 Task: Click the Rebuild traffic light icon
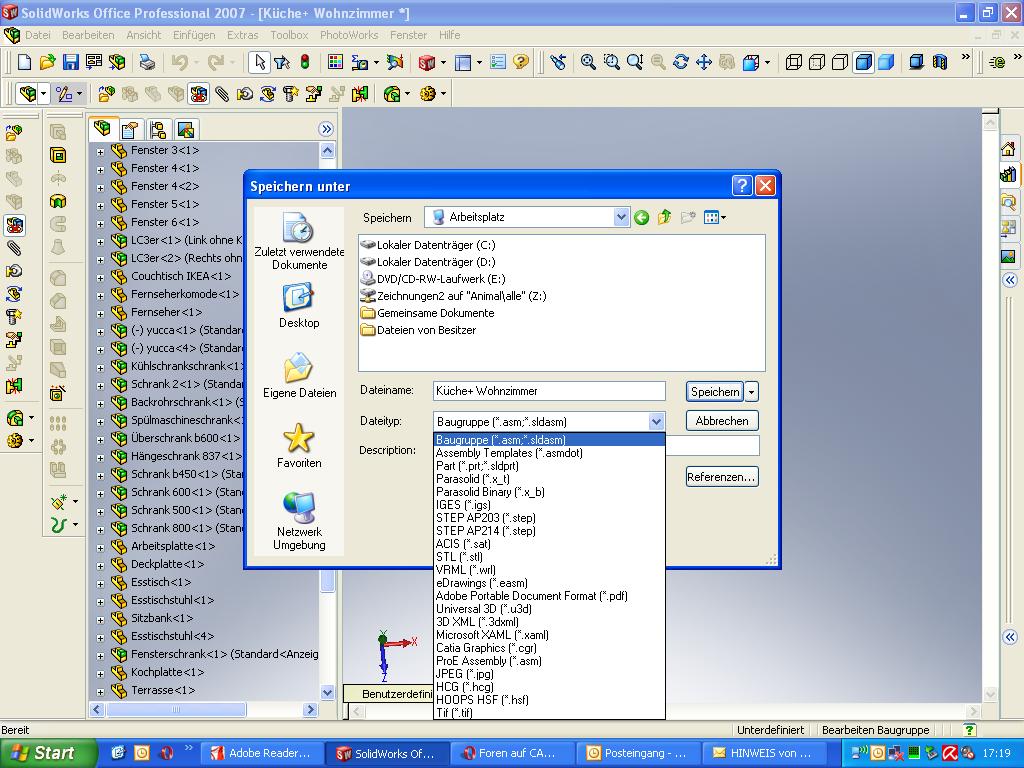click(x=305, y=62)
